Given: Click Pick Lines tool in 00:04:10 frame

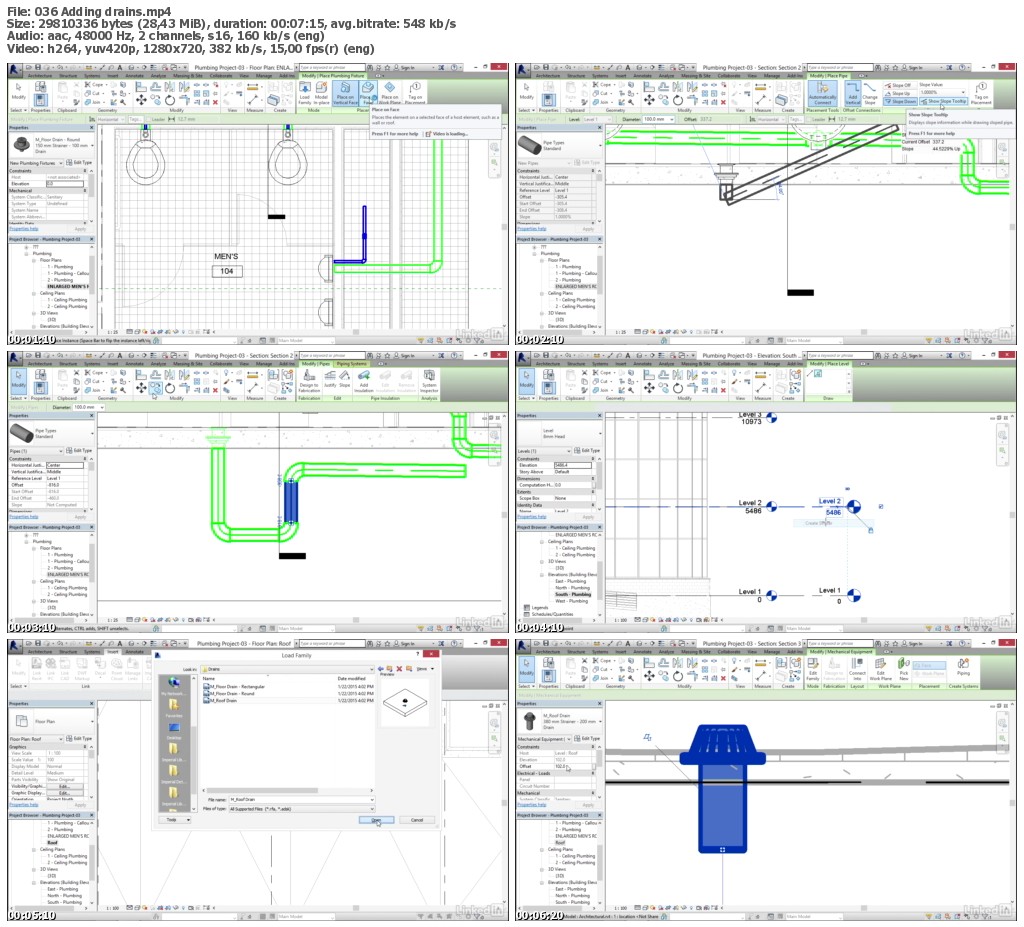Looking at the screenshot, I should 818,374.
